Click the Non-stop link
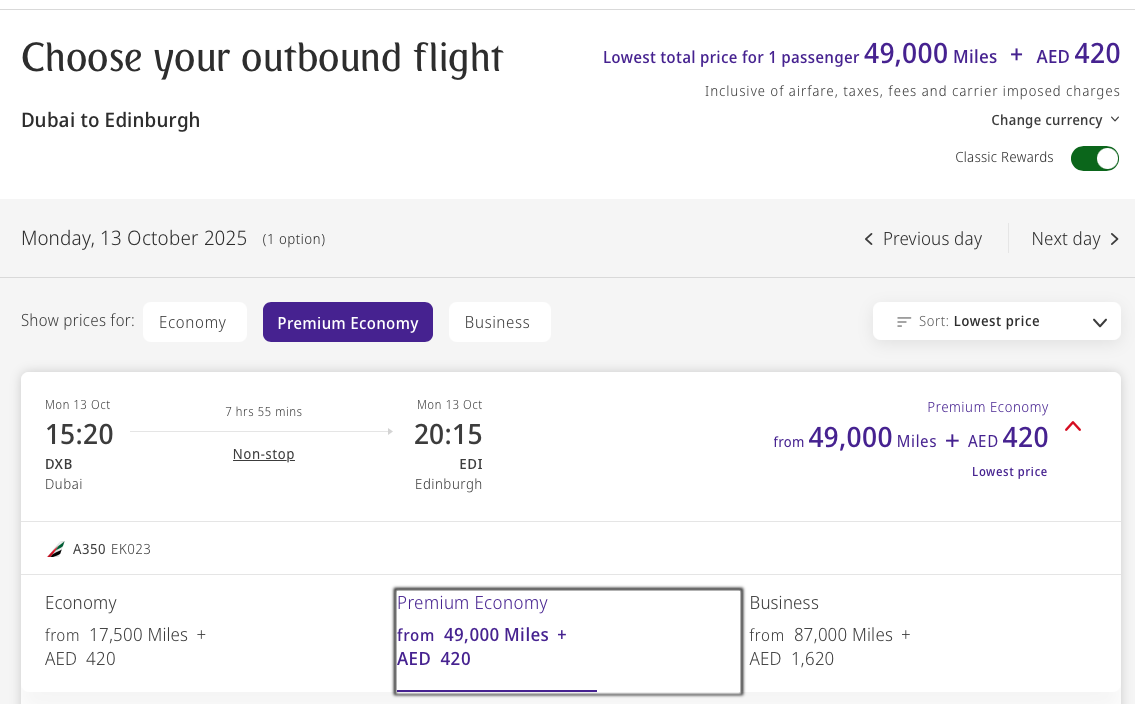 263,454
